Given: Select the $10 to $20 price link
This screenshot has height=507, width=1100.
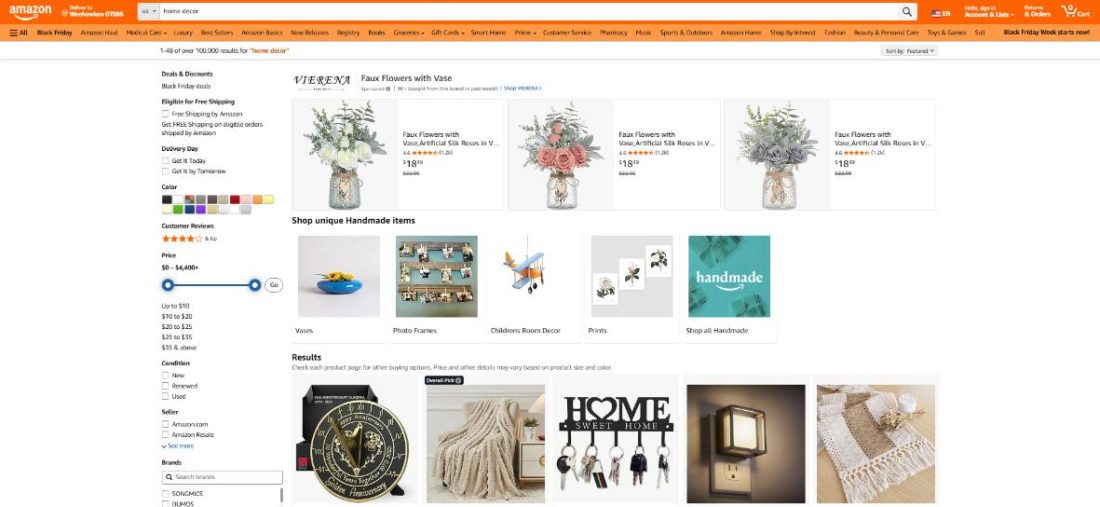Looking at the screenshot, I should pyautogui.click(x=177, y=316).
